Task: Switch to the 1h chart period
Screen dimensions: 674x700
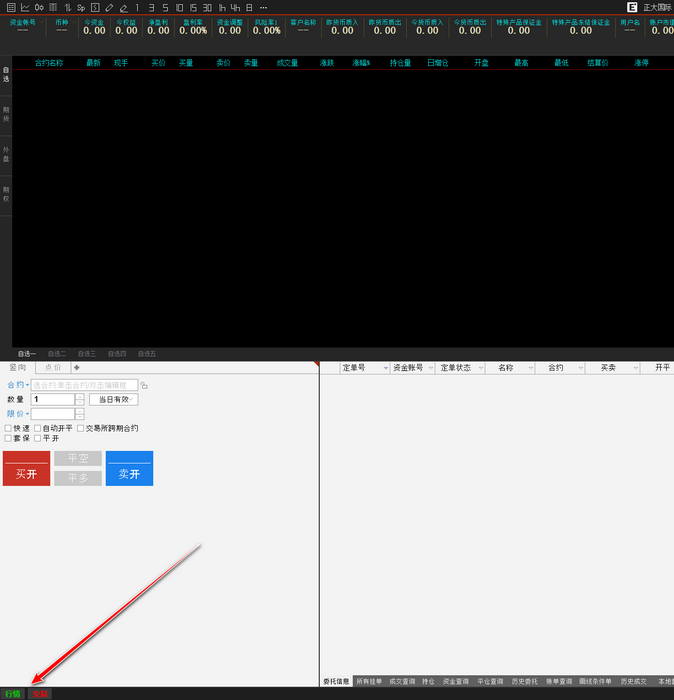Action: [x=221, y=7]
